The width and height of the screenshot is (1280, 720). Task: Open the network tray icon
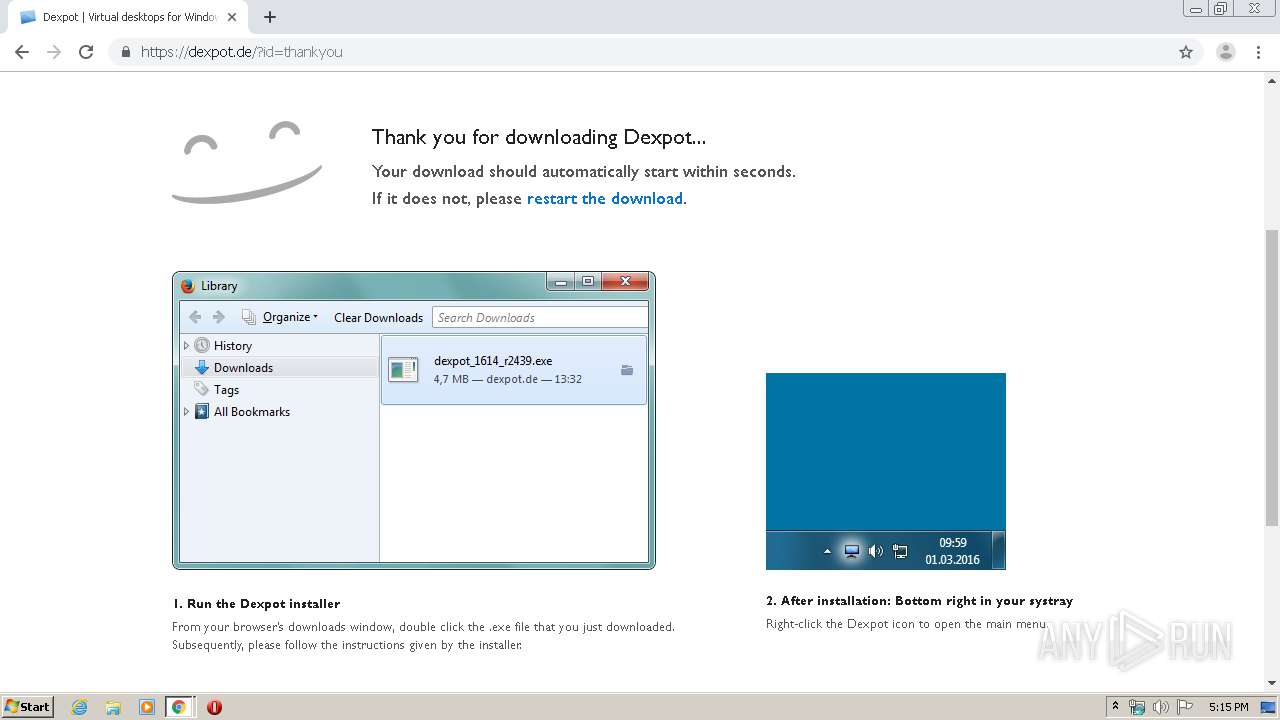point(1137,707)
